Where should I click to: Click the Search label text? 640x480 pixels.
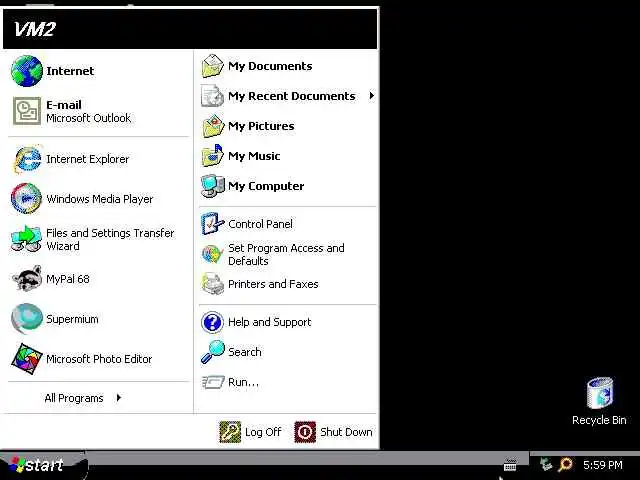tap(244, 352)
